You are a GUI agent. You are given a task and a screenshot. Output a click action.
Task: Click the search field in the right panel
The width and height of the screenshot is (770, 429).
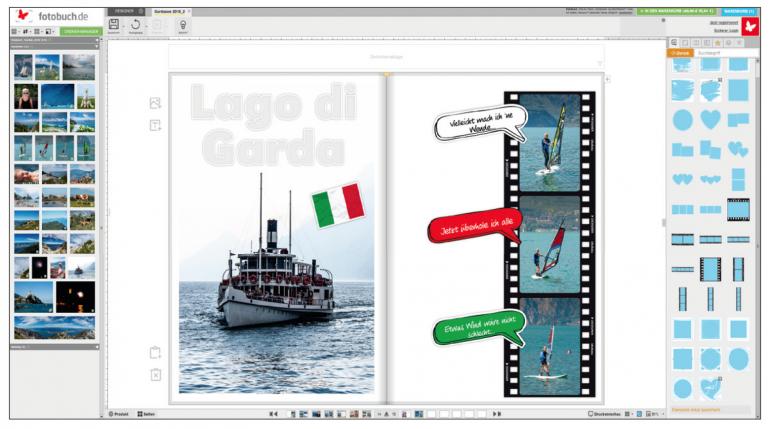[x=726, y=53]
